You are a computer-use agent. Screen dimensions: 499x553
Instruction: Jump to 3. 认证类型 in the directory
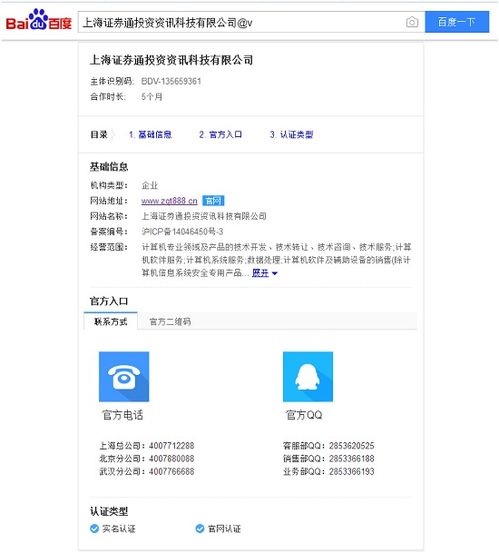tap(291, 134)
